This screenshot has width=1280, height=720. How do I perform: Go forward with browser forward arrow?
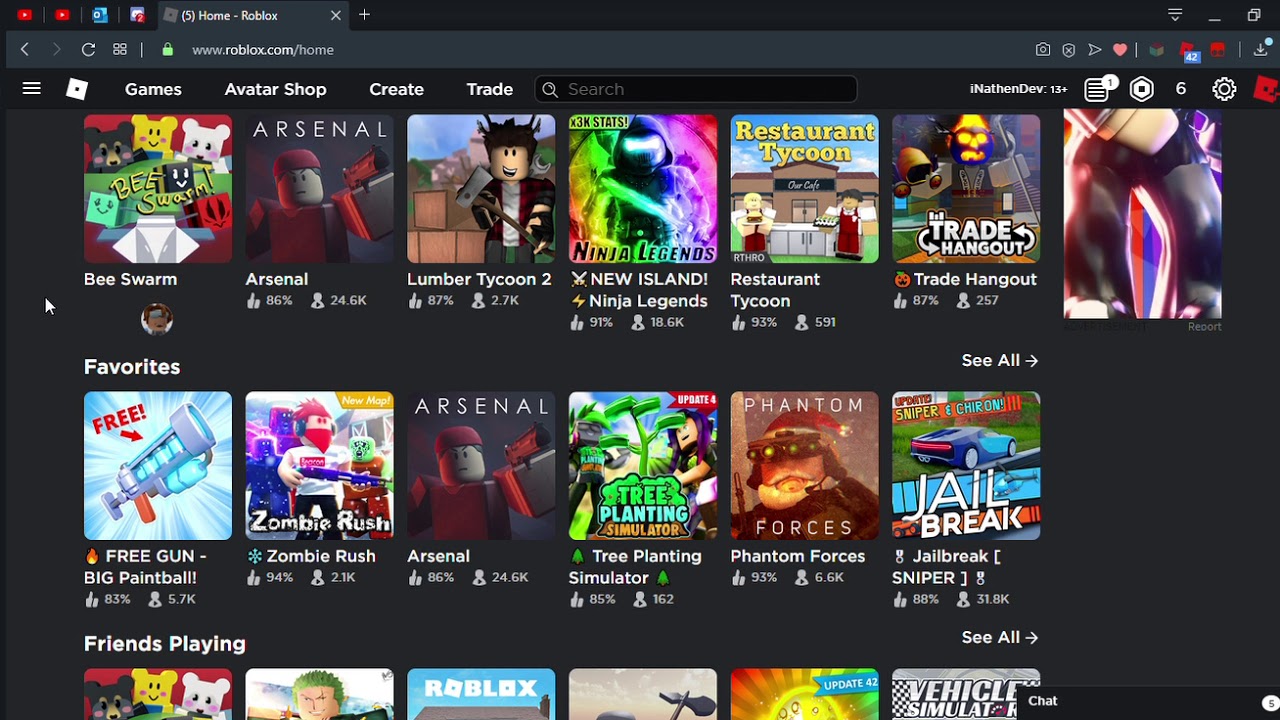[56, 49]
